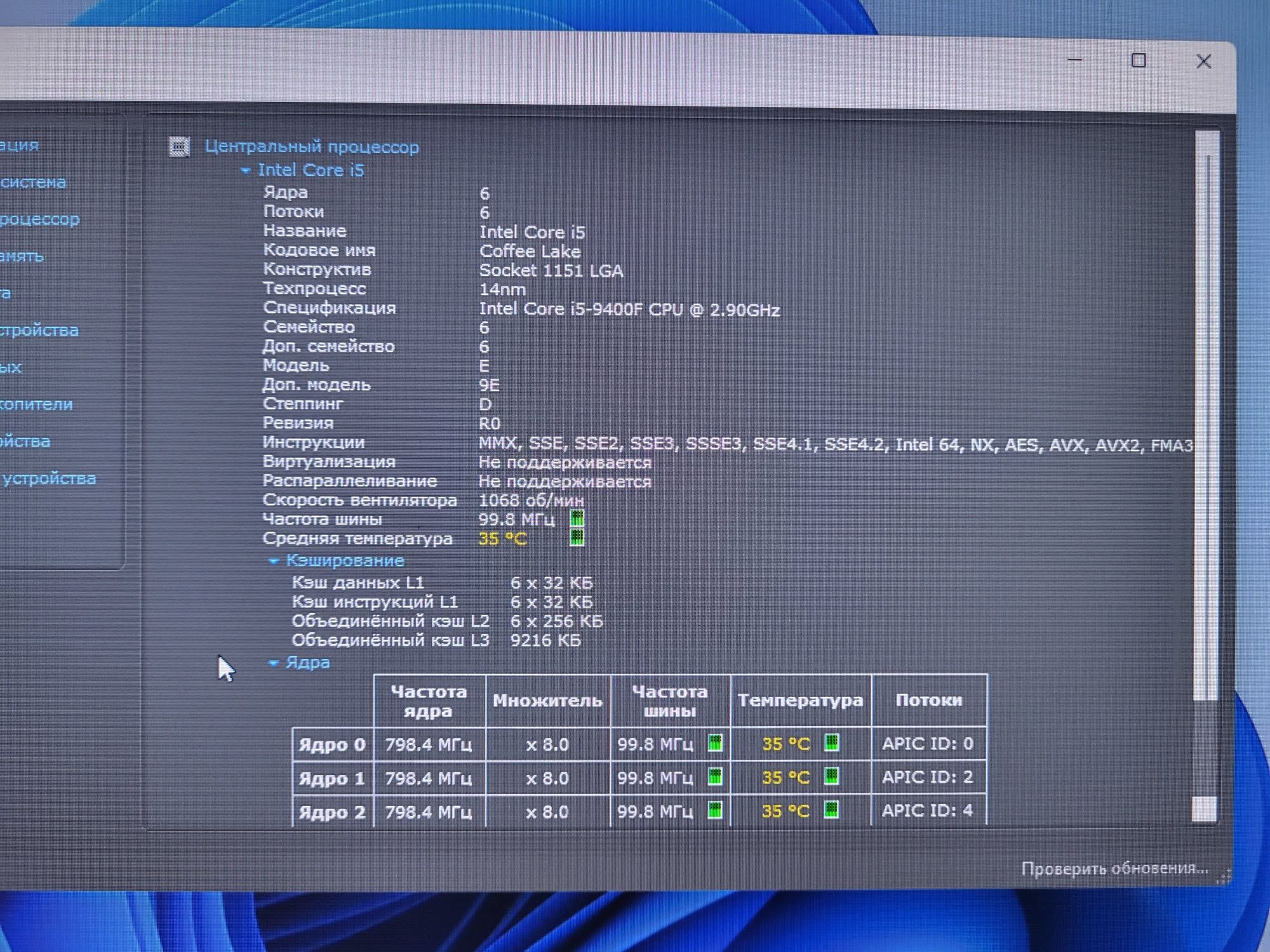Click 'Ядро 1' row header cell
This screenshot has width=1270, height=952.
pyautogui.click(x=332, y=778)
